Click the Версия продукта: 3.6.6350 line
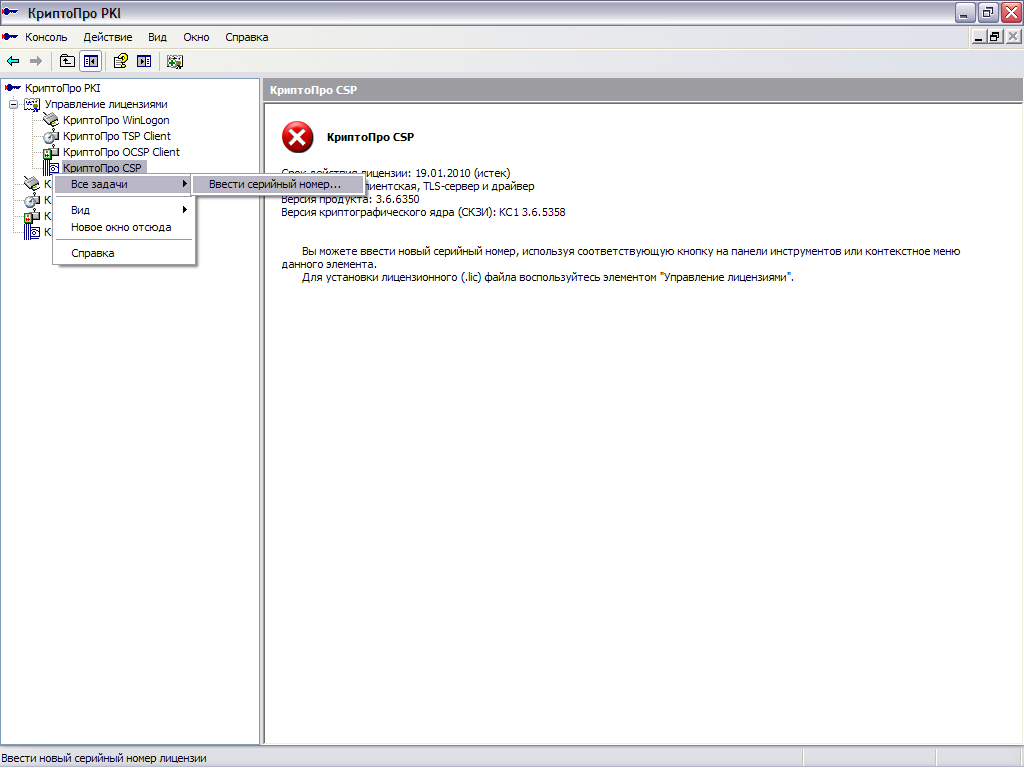 tap(350, 199)
